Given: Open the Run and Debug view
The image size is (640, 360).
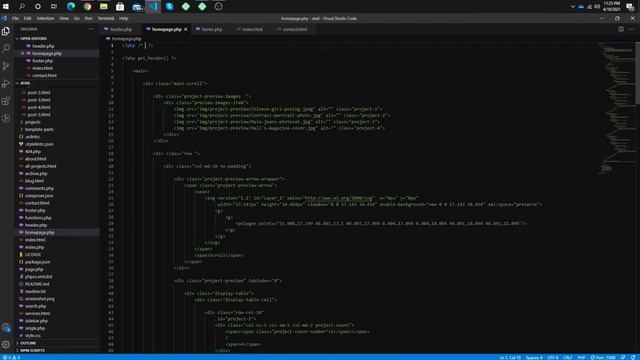Looking at the screenshot, I should click(x=6, y=84).
